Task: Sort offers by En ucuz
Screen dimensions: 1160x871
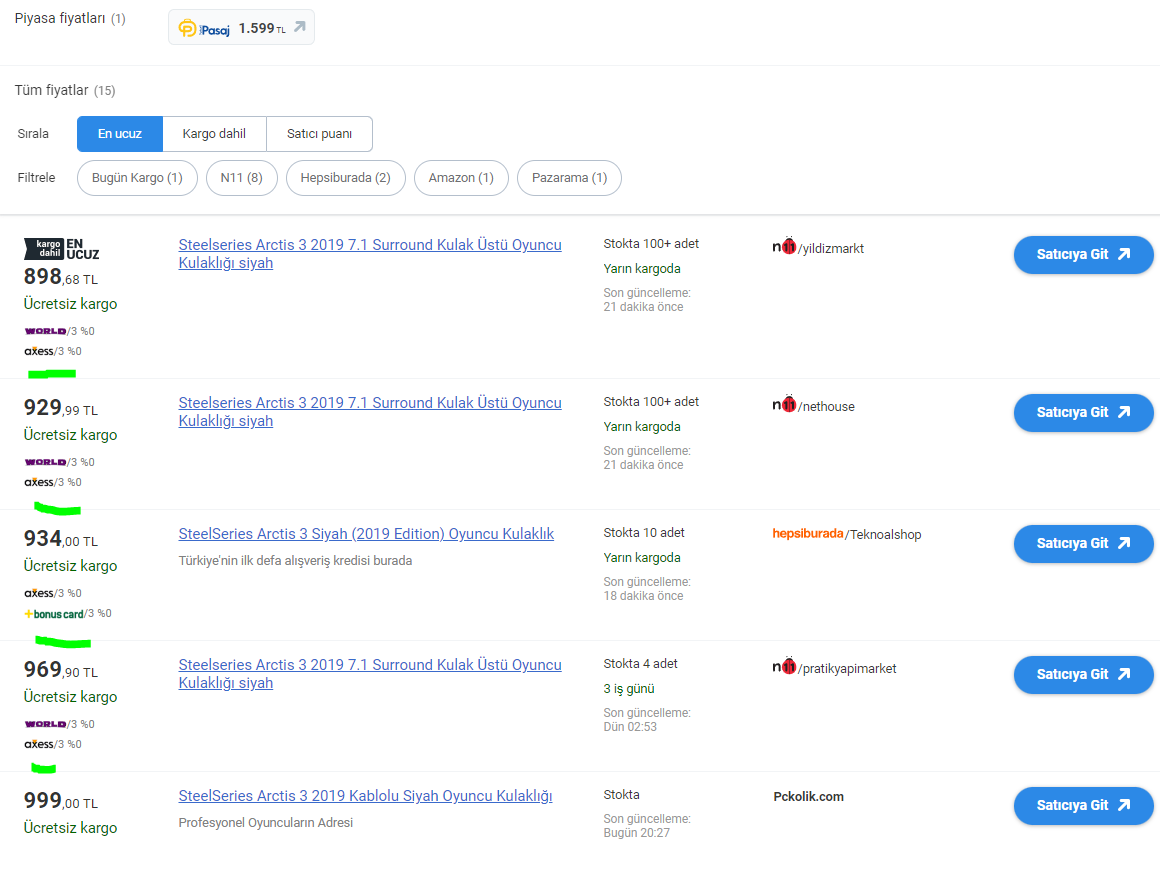Action: click(120, 134)
